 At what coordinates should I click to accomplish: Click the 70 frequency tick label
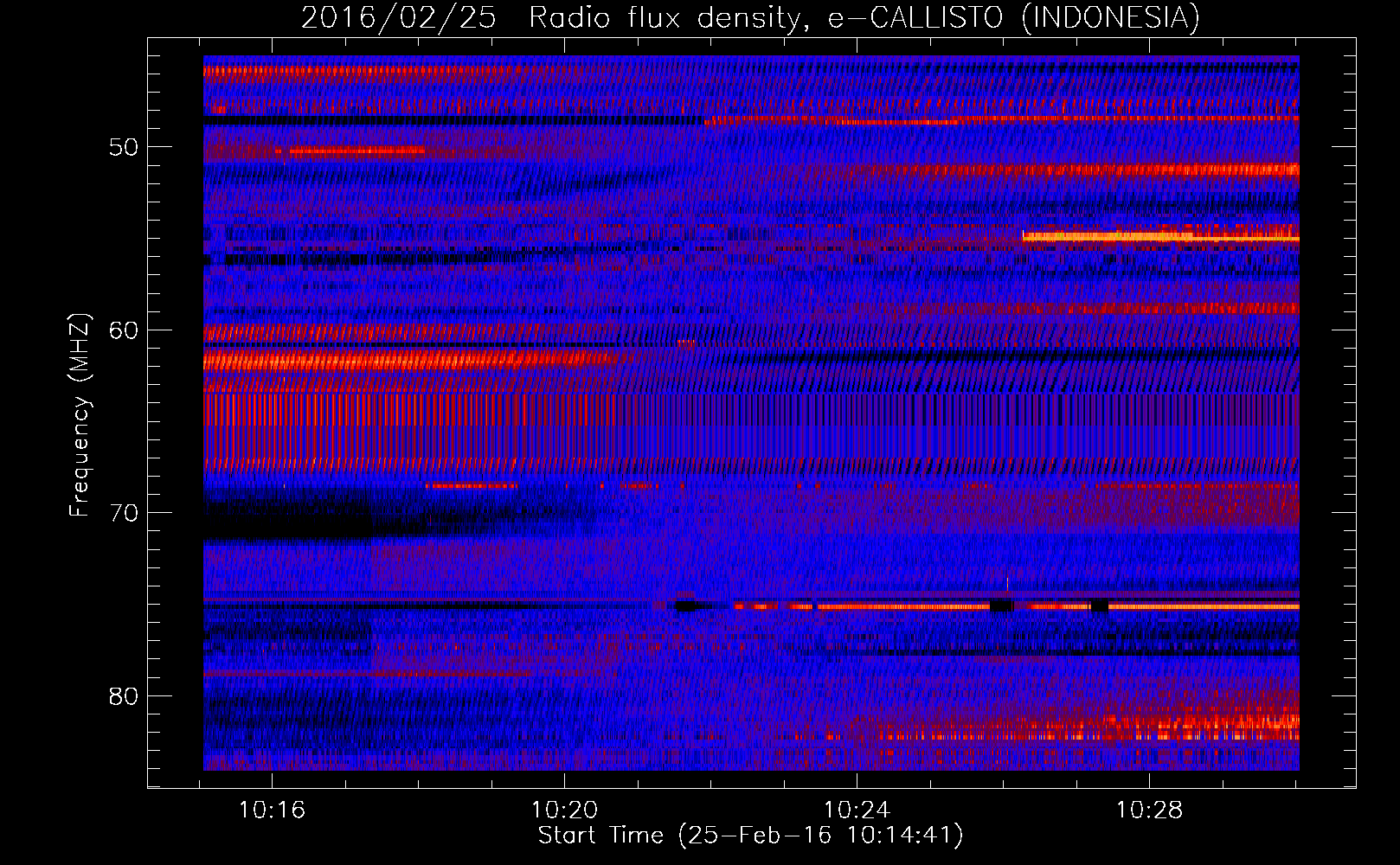[123, 514]
